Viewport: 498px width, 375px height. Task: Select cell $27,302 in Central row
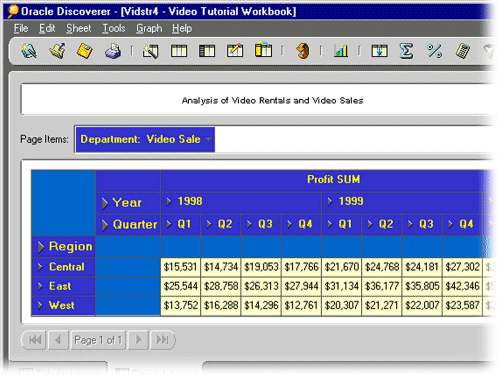(x=462, y=267)
